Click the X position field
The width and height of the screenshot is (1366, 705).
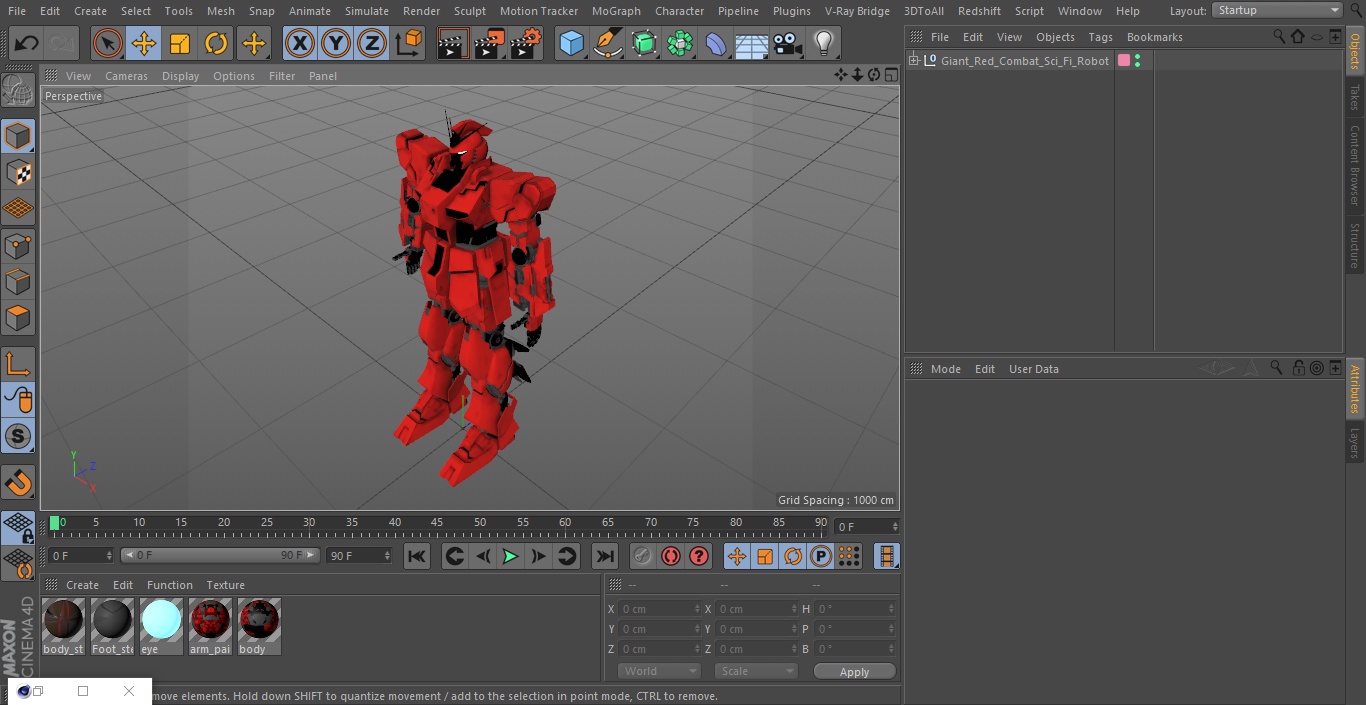660,609
